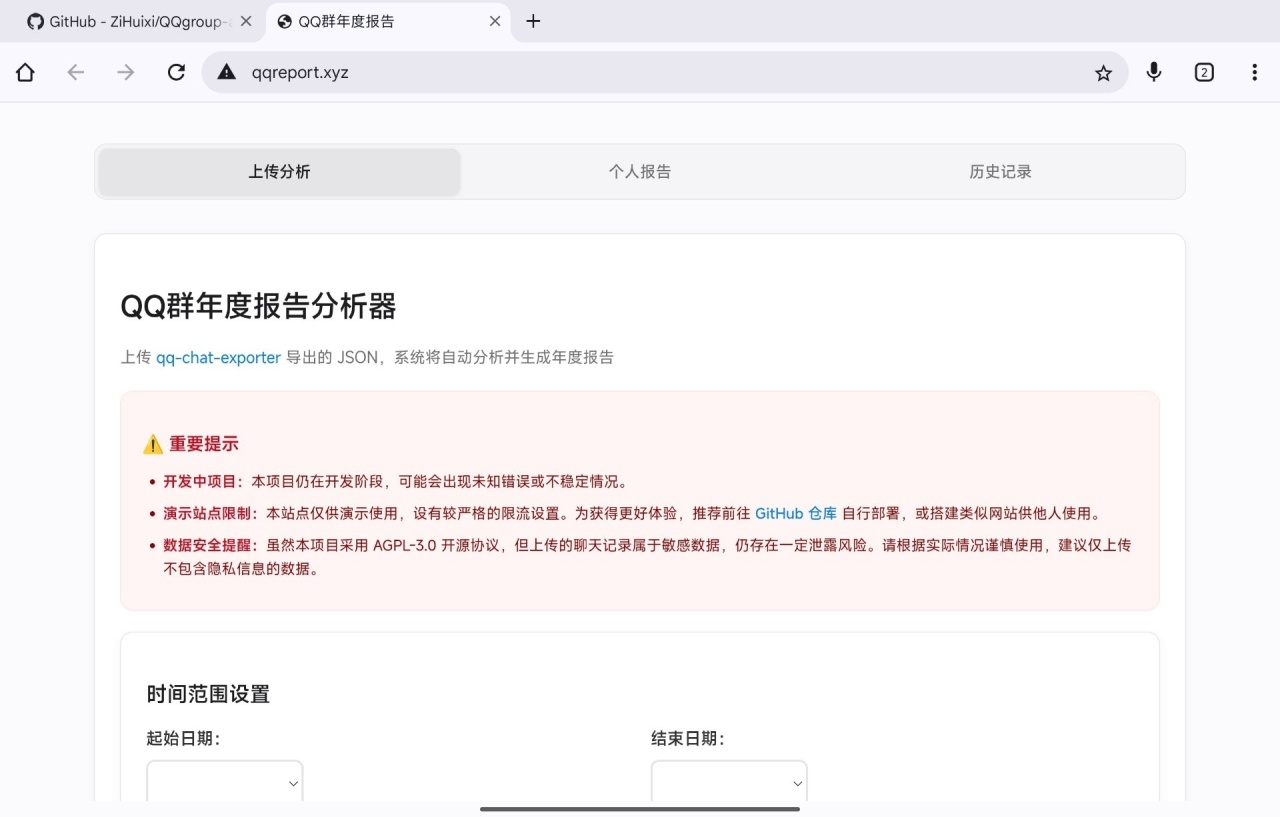
Task: Click the address bar showing qqreport.xyz
Action: 665,72
